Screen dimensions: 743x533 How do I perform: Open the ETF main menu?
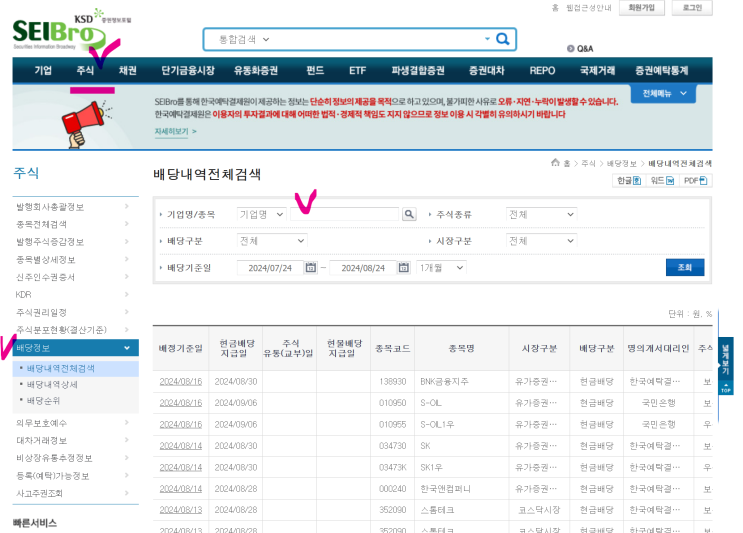coord(357,71)
